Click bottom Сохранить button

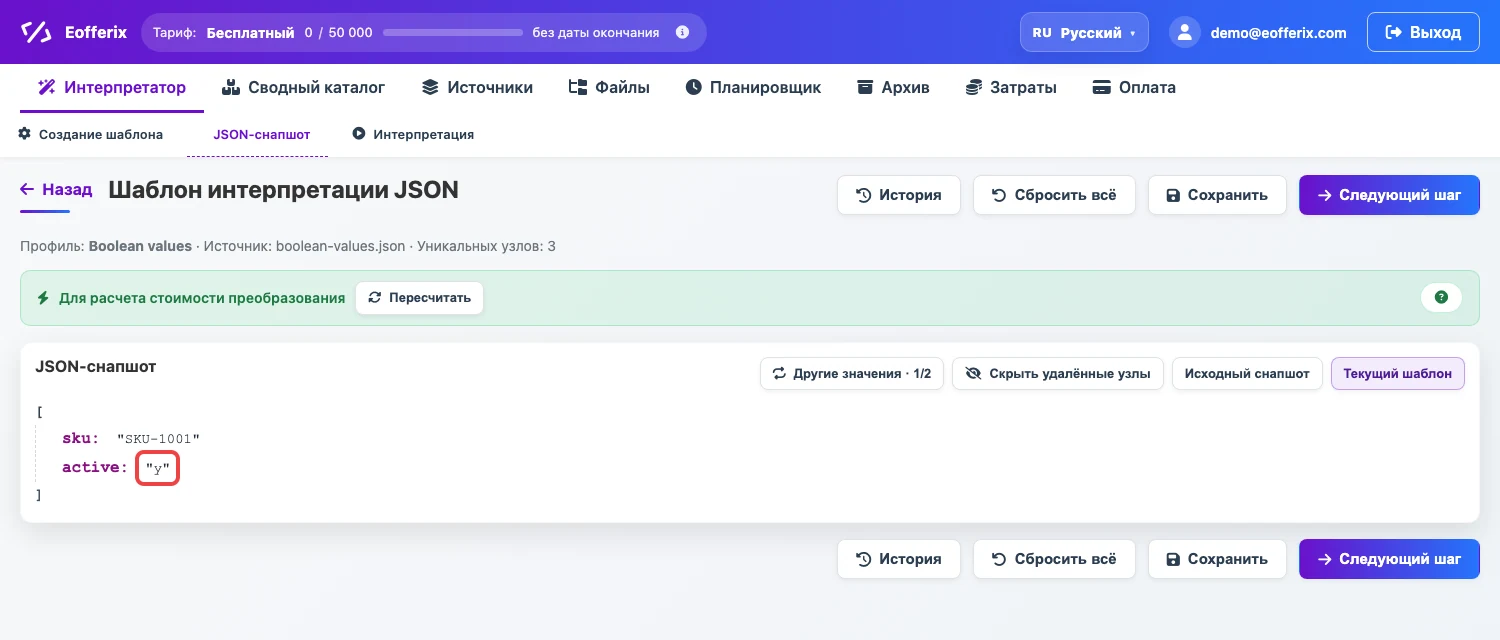pos(1217,559)
